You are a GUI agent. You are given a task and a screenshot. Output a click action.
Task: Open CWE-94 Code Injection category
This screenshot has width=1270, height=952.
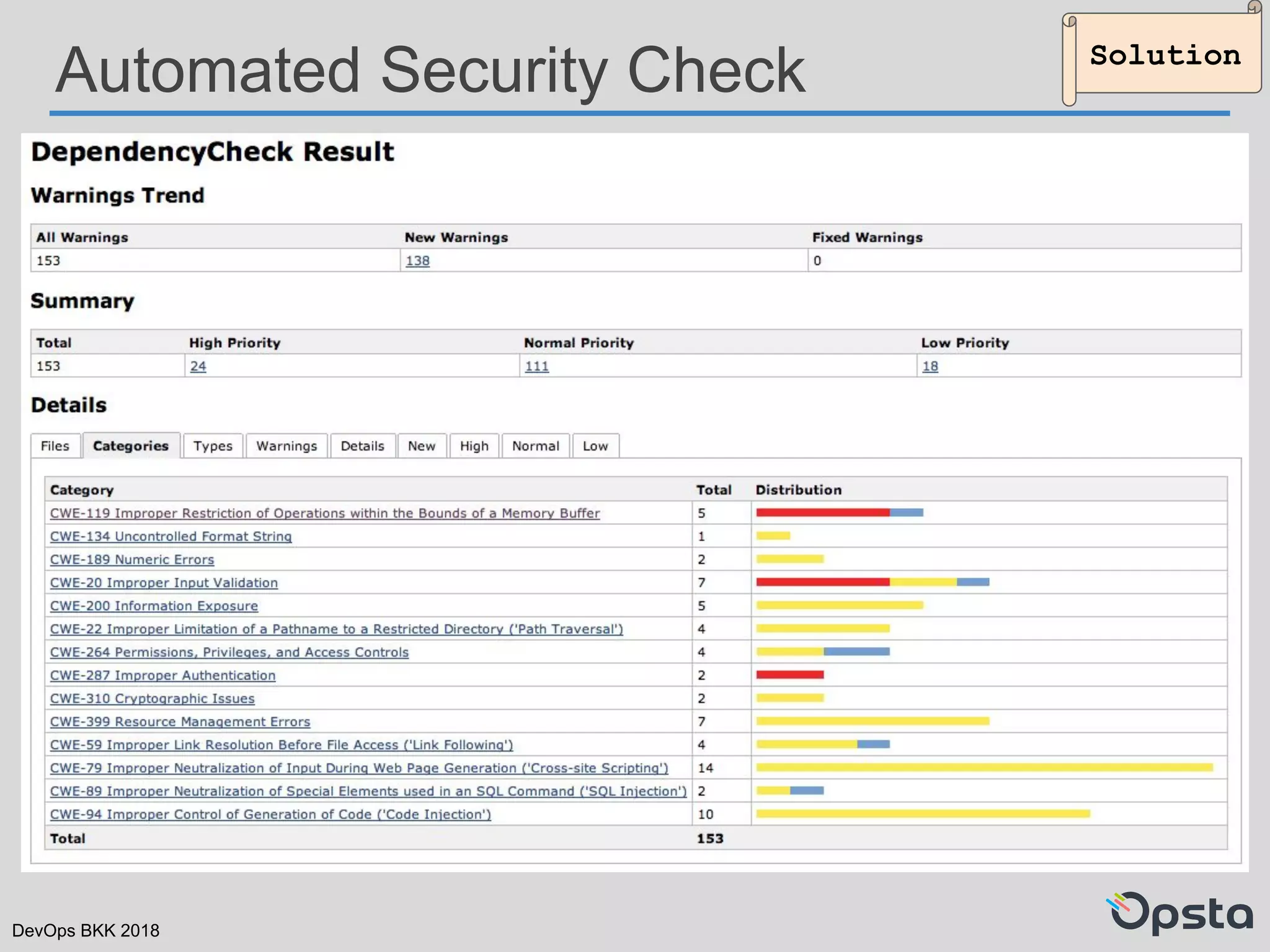[270, 814]
